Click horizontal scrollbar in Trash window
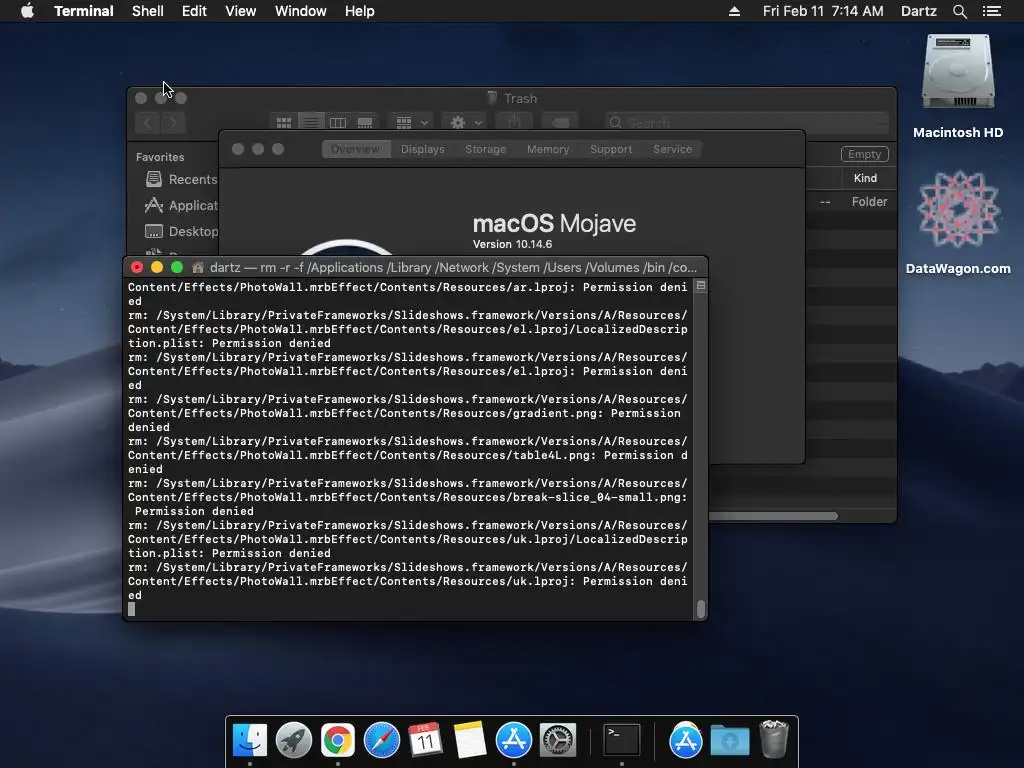The image size is (1024, 768). point(773,516)
